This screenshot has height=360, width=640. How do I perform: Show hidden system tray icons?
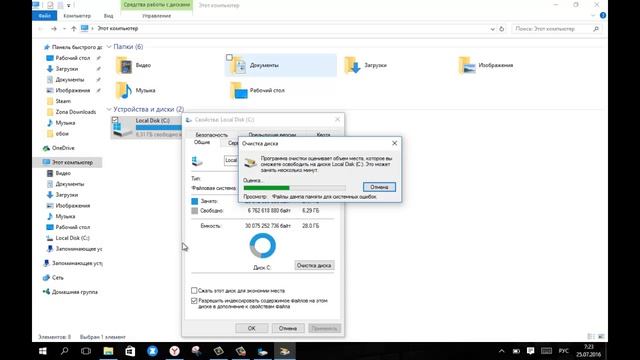pos(502,351)
